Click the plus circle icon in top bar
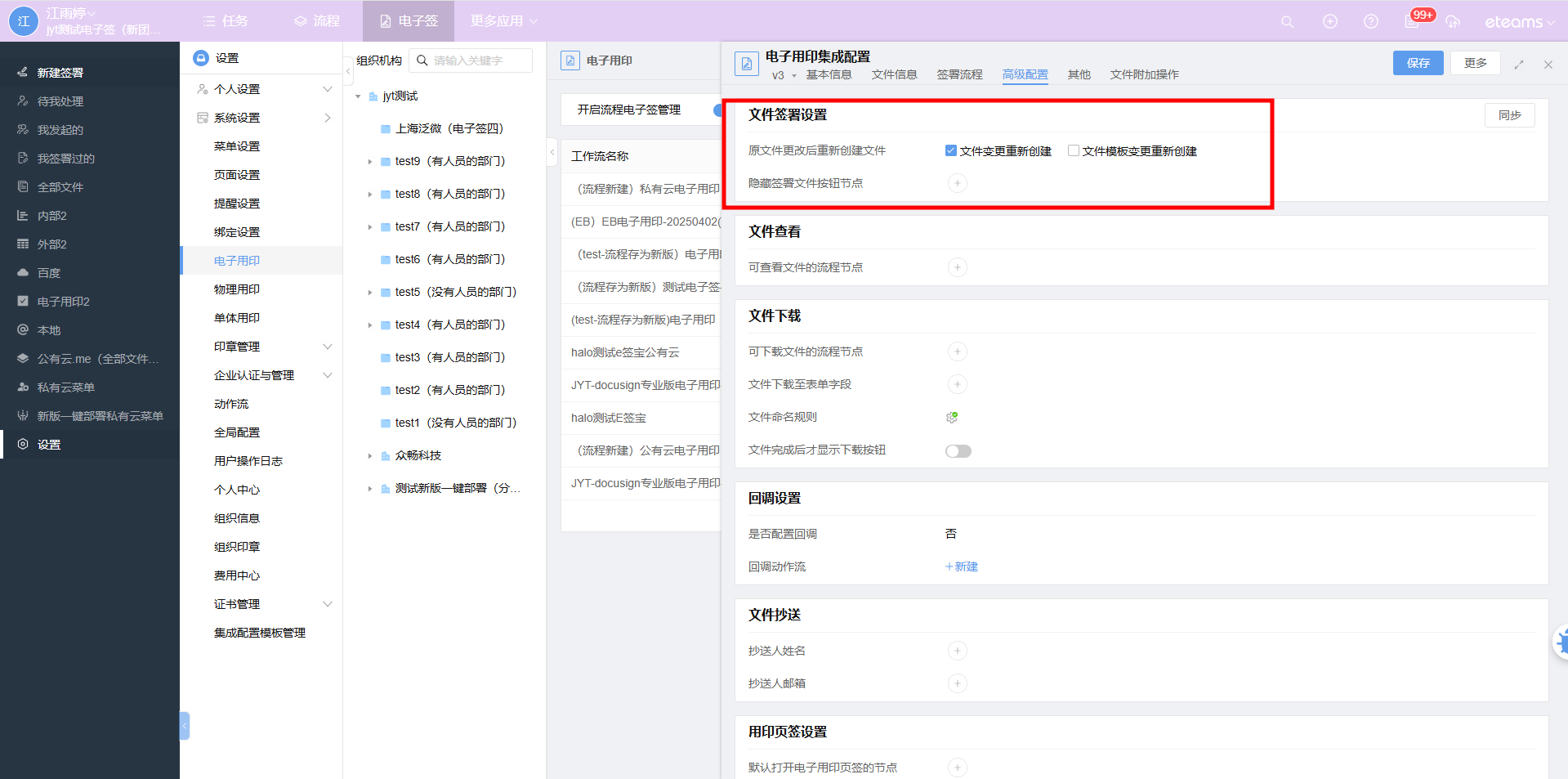 coord(1329,22)
